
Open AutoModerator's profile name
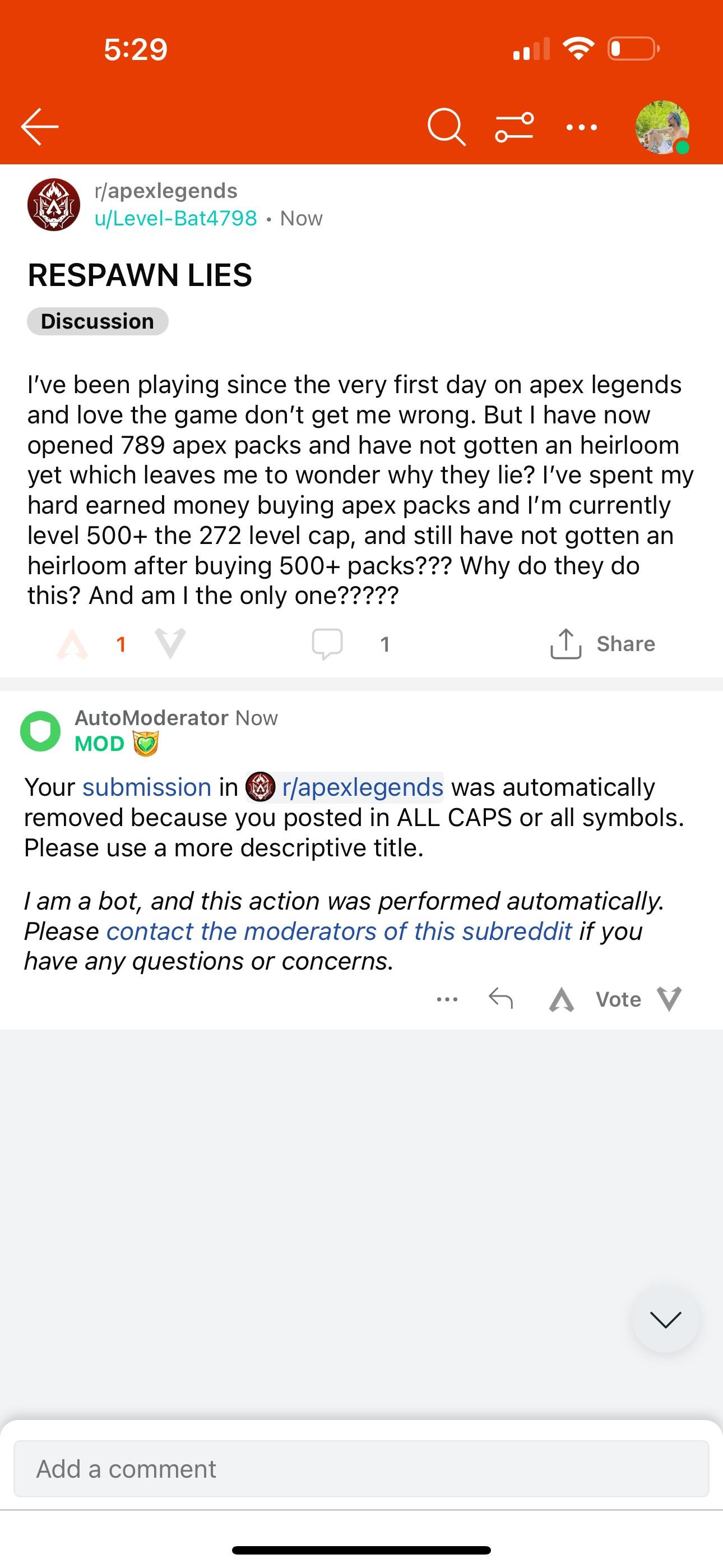click(x=151, y=718)
